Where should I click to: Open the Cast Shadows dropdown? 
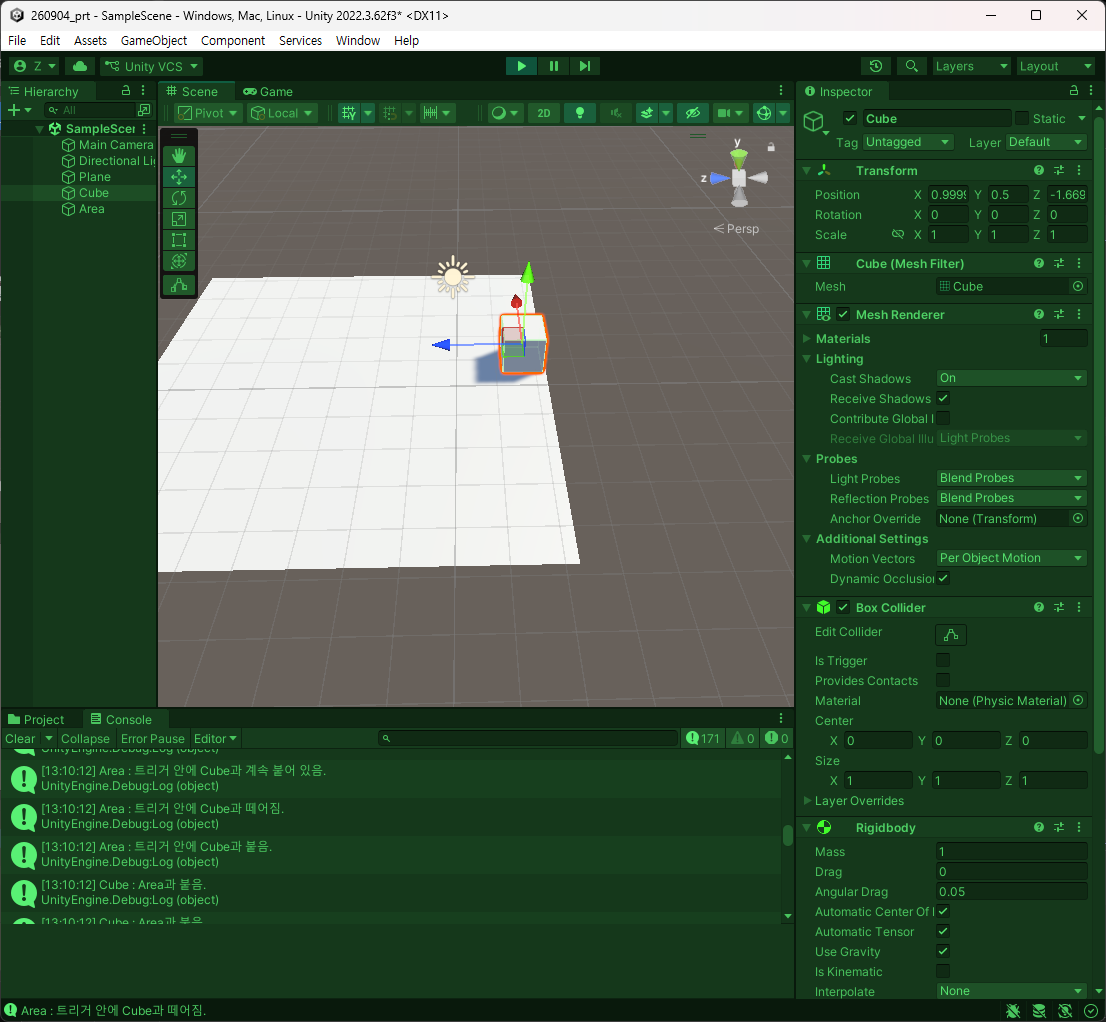(x=1011, y=378)
